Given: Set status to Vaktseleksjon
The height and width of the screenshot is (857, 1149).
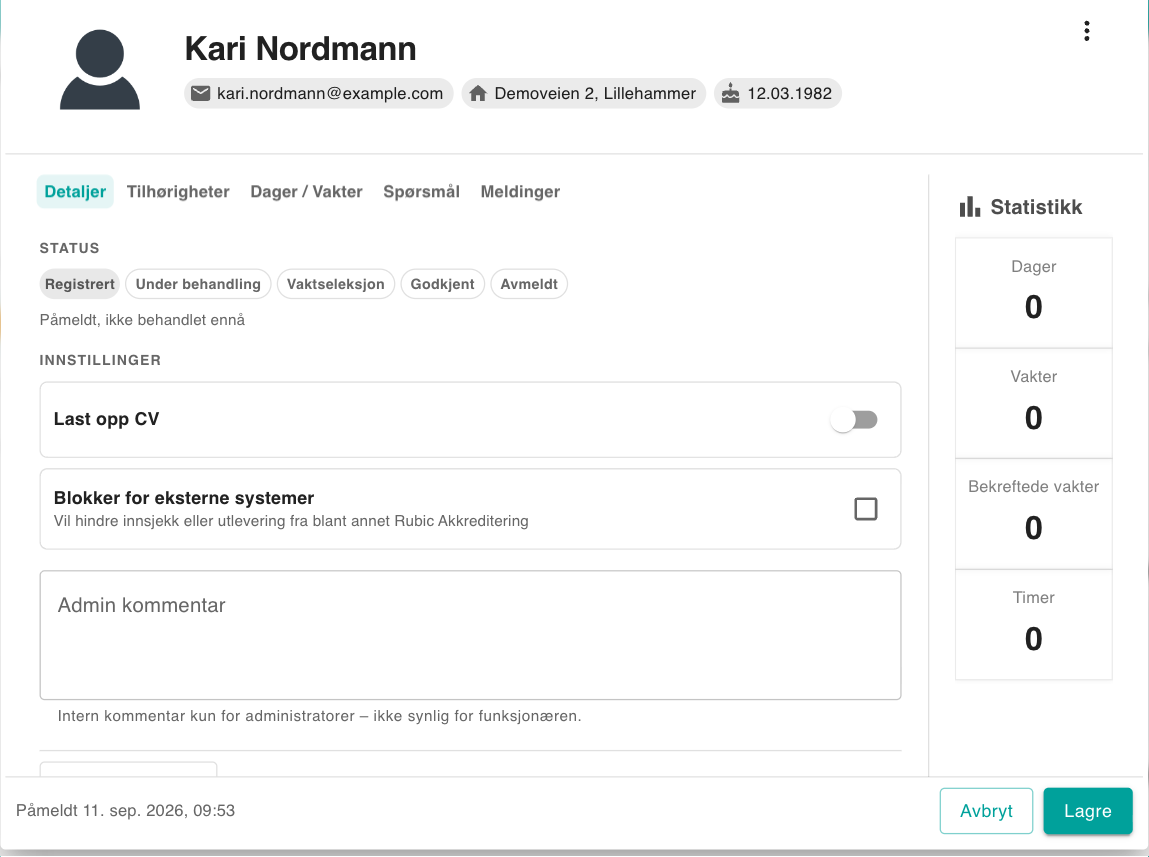Looking at the screenshot, I should (x=336, y=284).
